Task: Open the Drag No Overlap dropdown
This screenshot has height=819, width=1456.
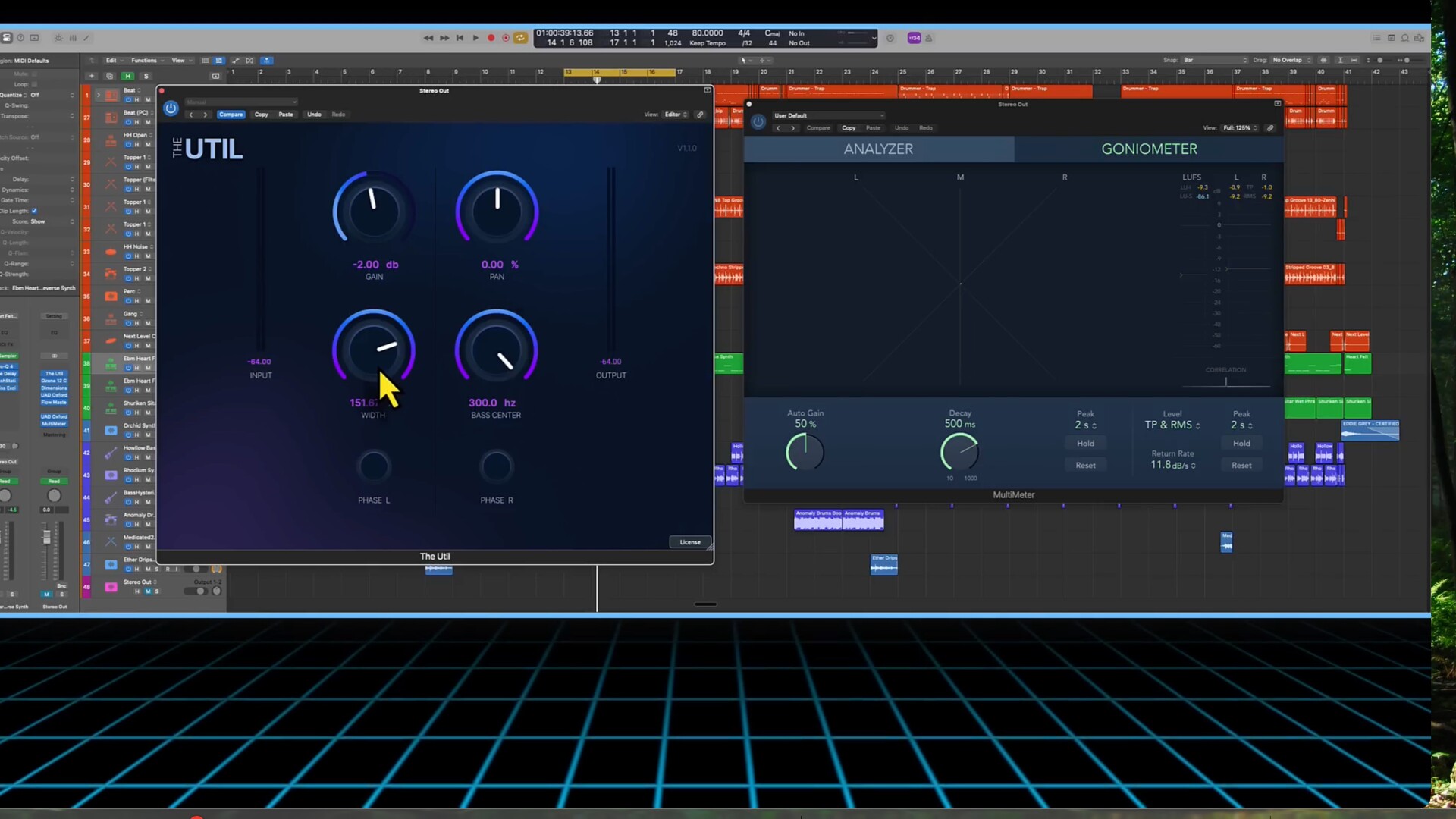Action: [x=1291, y=60]
